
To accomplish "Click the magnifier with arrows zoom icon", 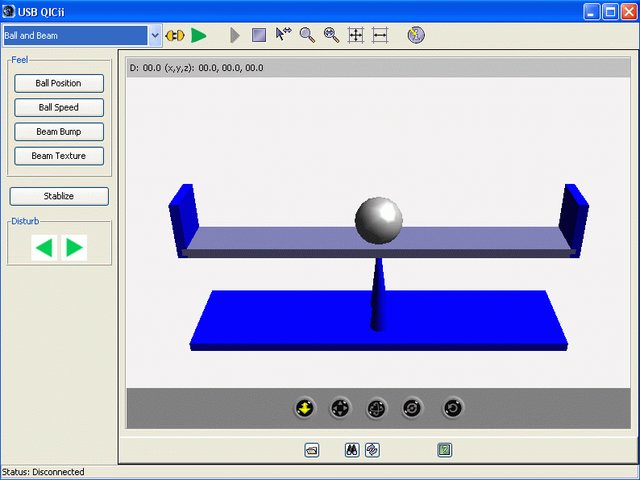I will [331, 35].
